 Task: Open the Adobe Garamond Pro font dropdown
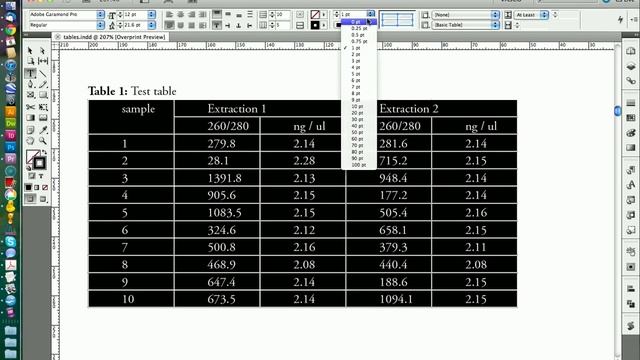point(100,15)
